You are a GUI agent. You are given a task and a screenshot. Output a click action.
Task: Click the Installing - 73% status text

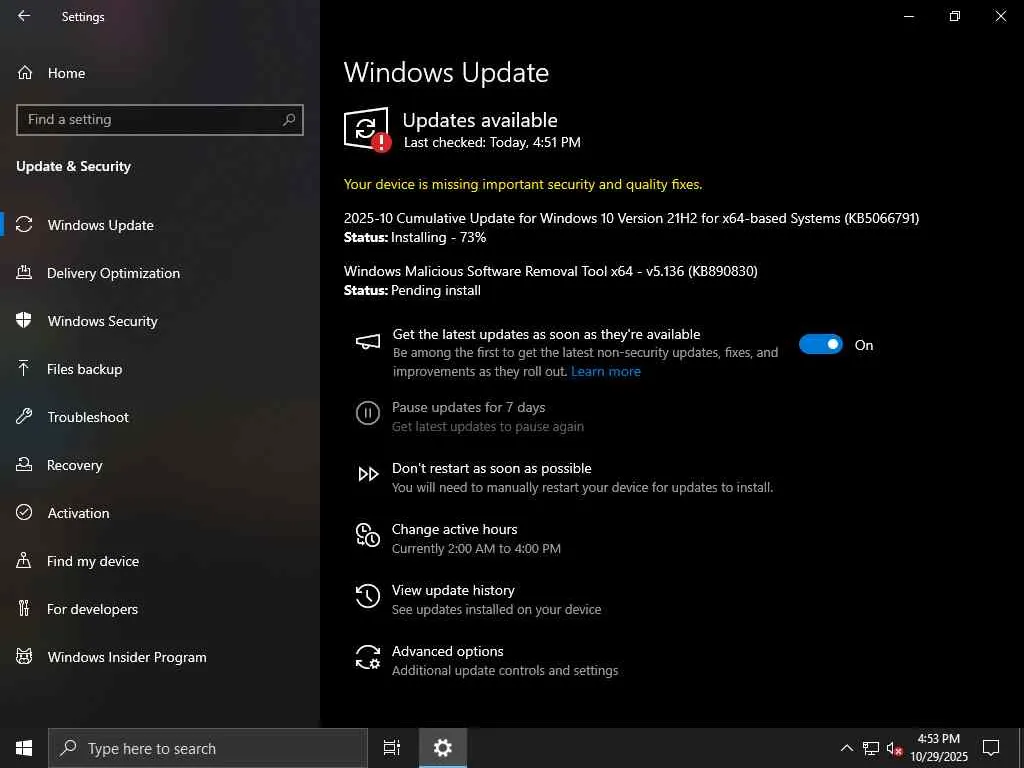pyautogui.click(x=438, y=237)
